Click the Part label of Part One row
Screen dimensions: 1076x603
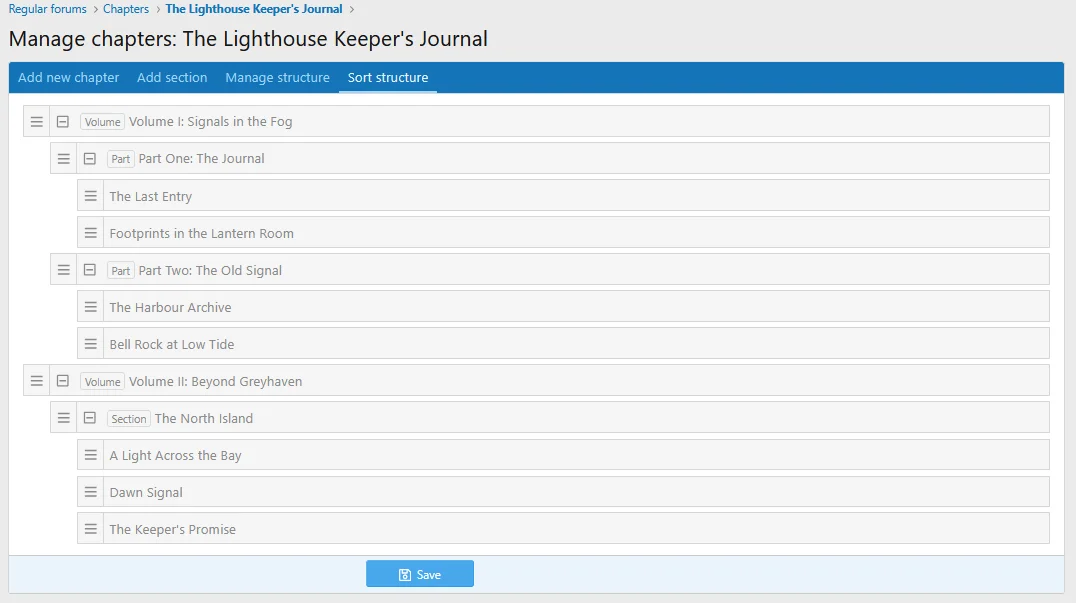(121, 159)
